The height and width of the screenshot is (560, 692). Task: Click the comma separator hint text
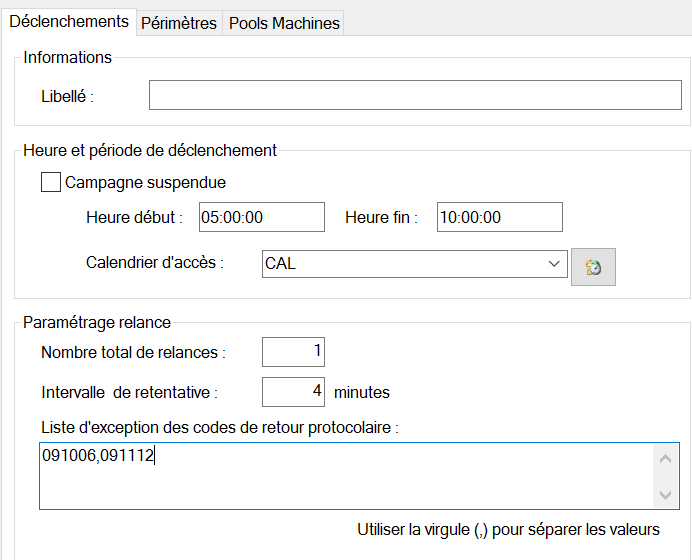pyautogui.click(x=508, y=529)
